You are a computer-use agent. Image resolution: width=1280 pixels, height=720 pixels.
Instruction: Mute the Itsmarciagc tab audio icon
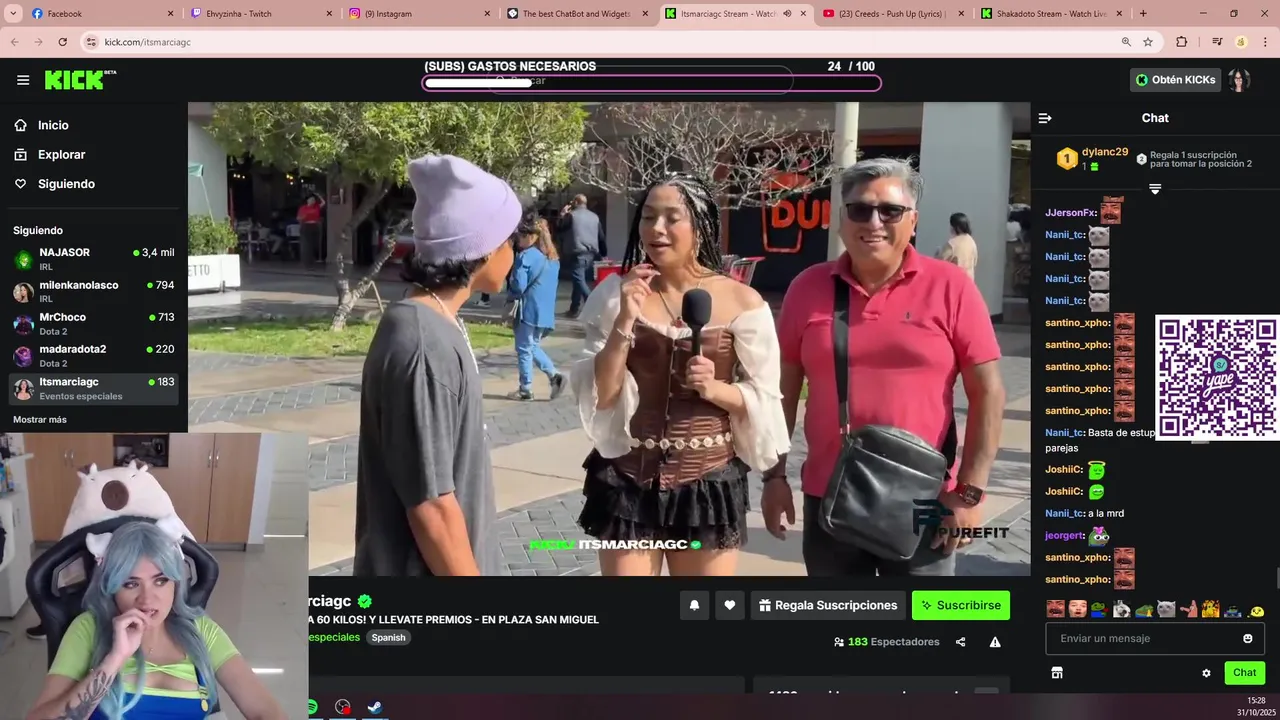point(787,14)
